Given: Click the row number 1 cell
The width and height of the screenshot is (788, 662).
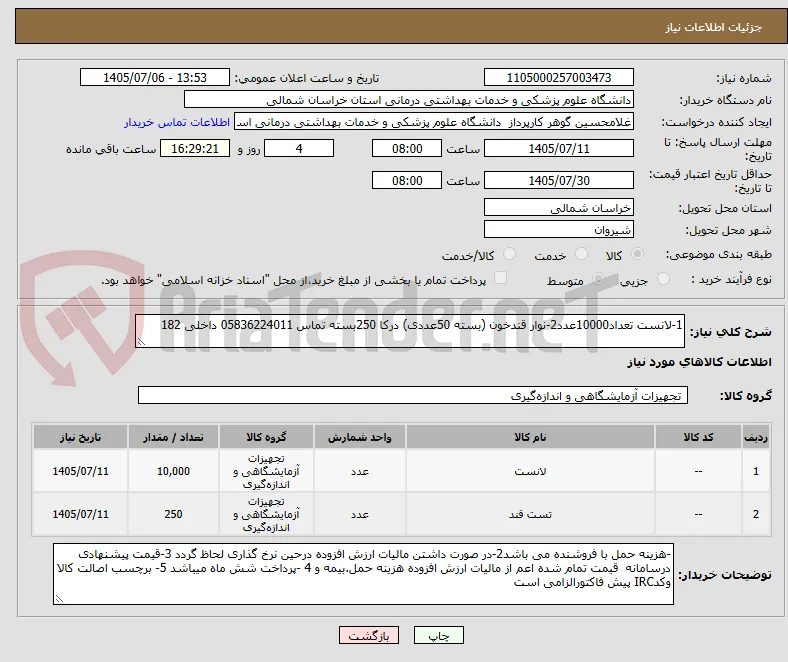Looking at the screenshot, I should [x=756, y=471].
